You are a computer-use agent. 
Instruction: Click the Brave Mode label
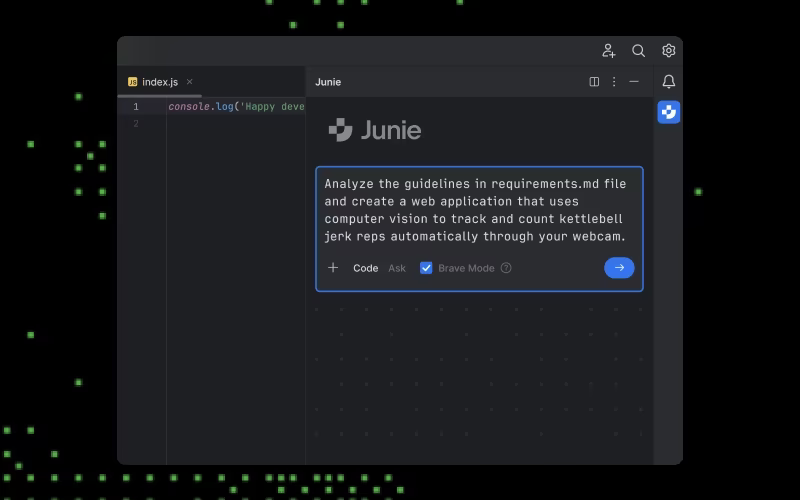click(466, 268)
